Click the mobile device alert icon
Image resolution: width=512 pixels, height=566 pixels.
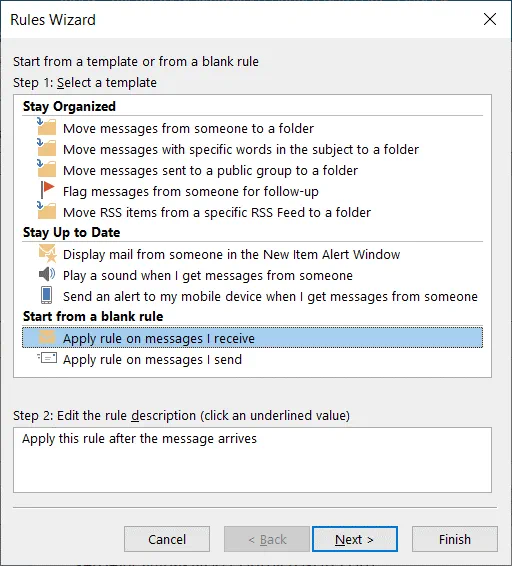point(47,295)
